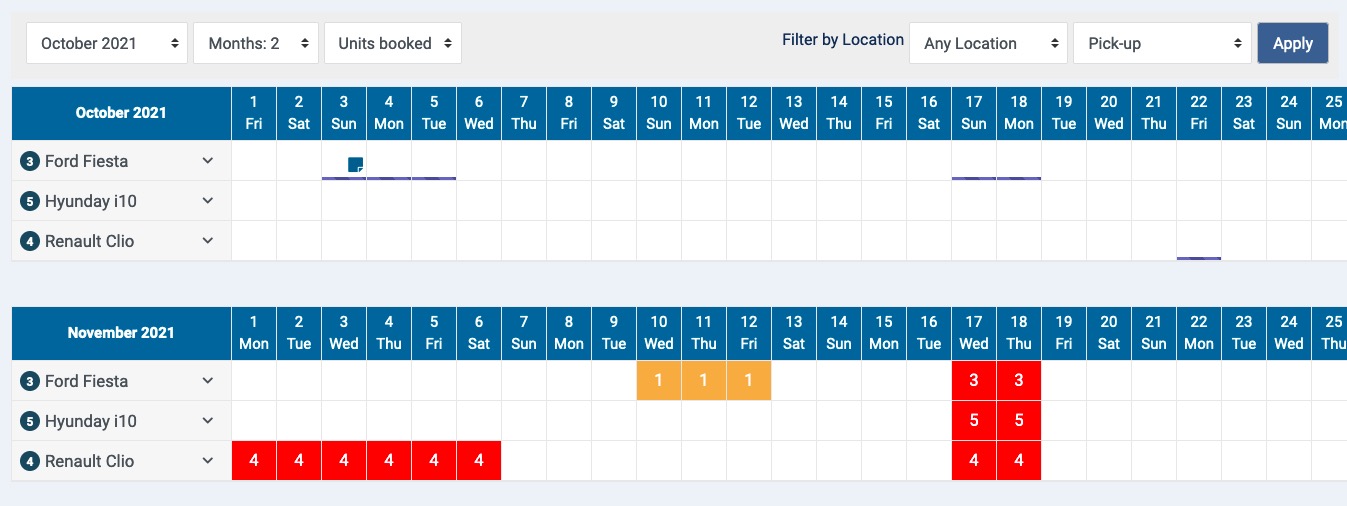Click the units badge 5 beside November Hyunday i10

pos(30,421)
